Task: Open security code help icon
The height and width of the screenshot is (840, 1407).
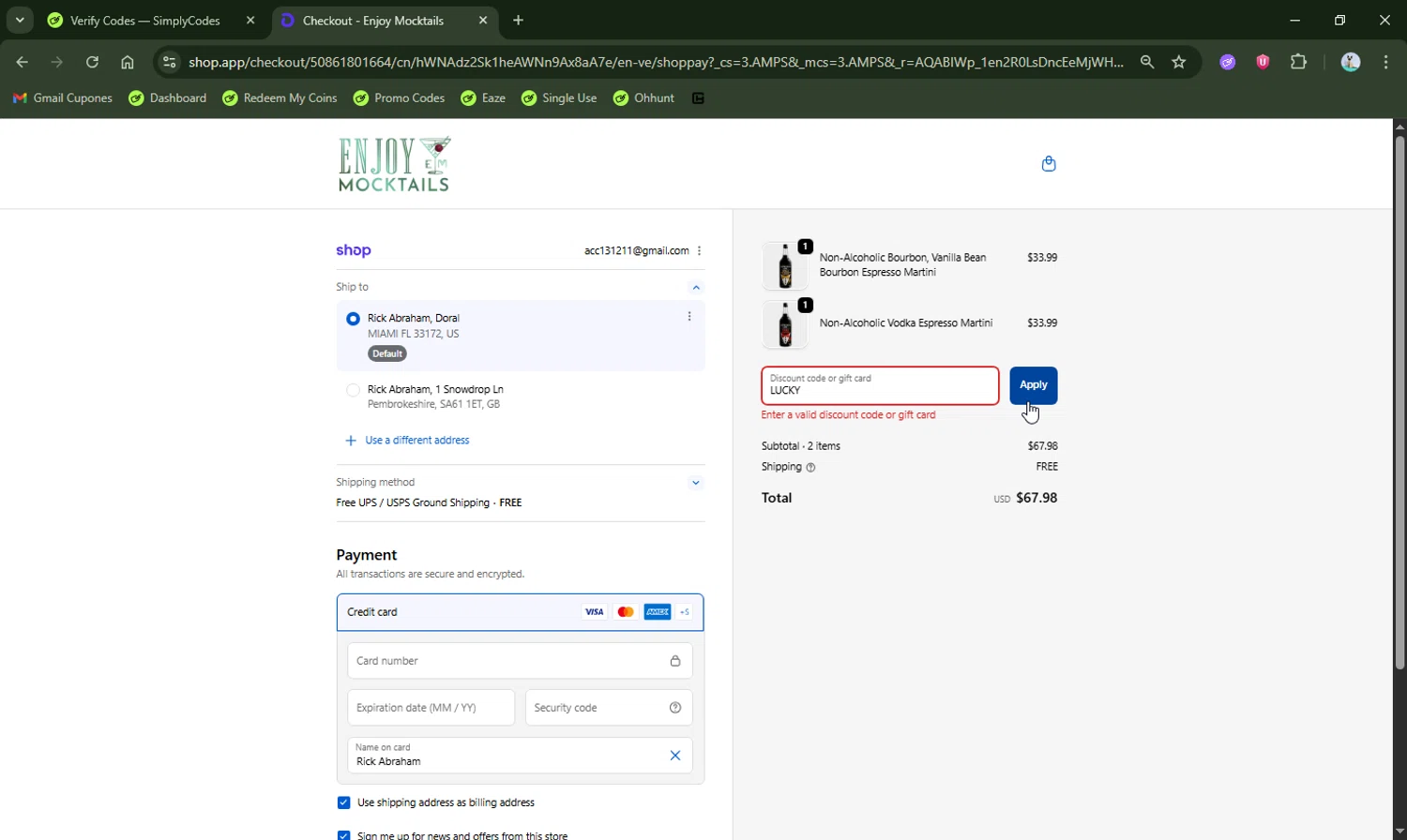Action: [x=675, y=708]
